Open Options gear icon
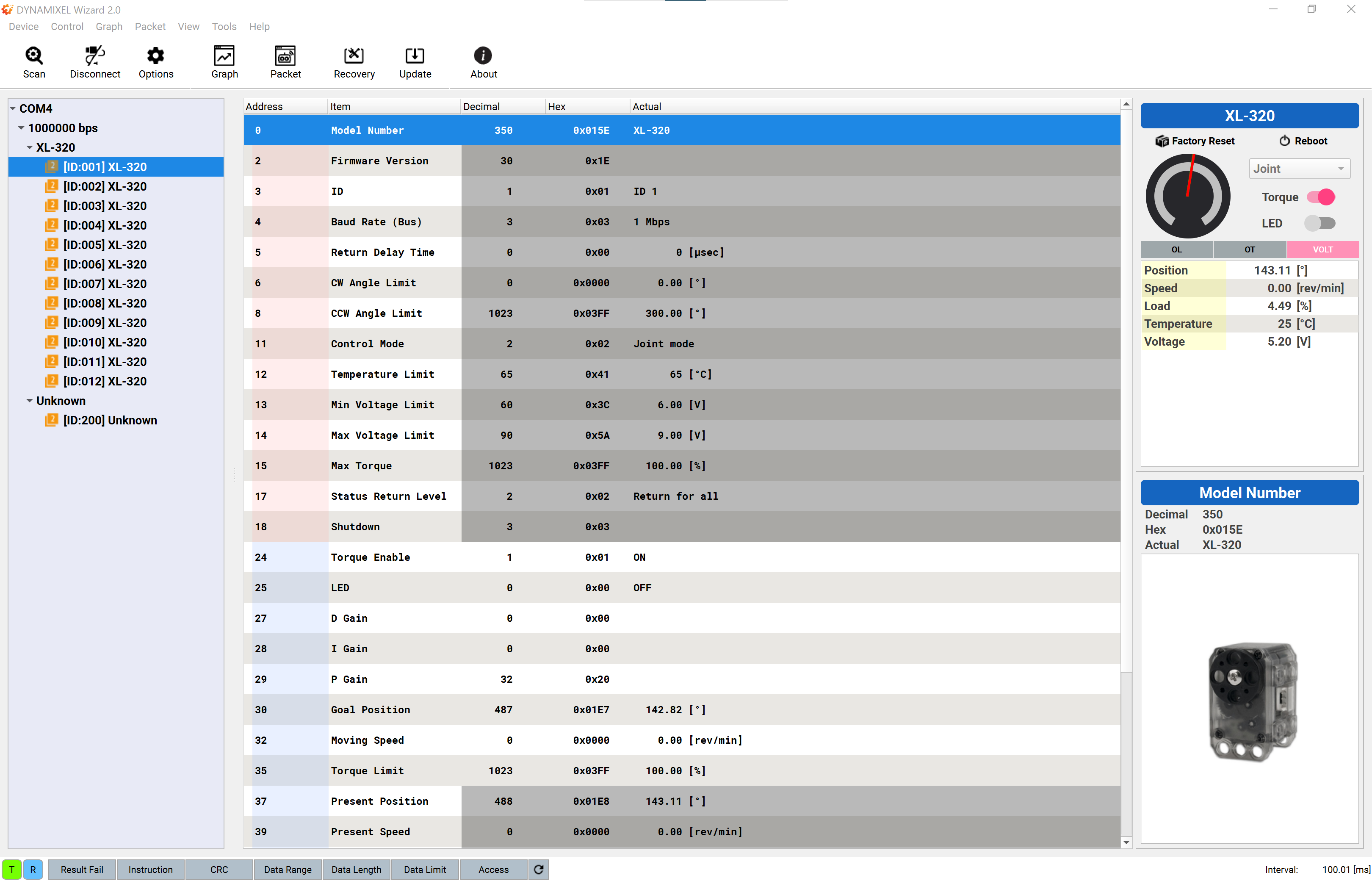This screenshot has height=881, width=1372. pos(155,55)
